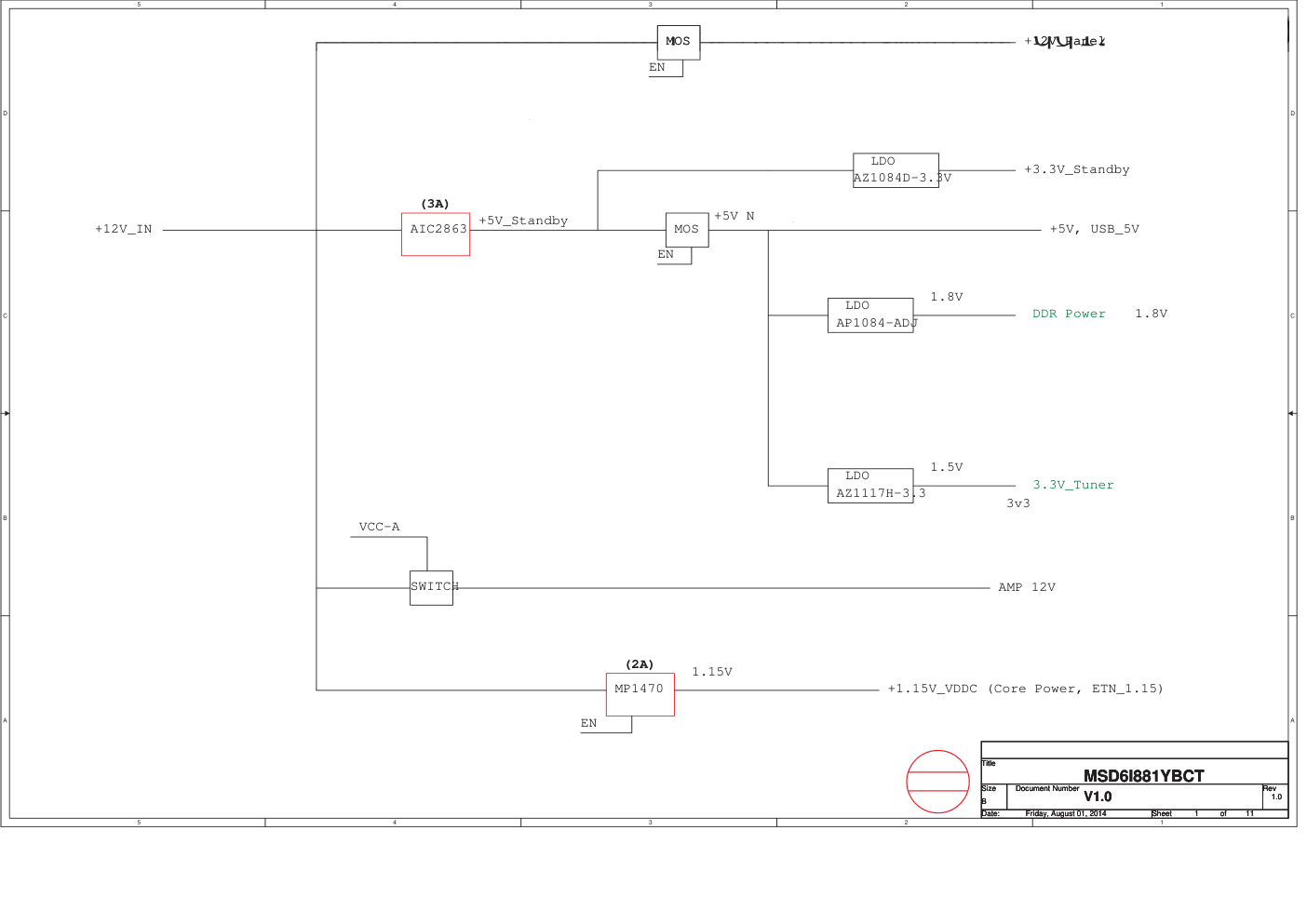Select the LDO AZ1084D-3.3V block
1307x924 pixels.
(x=896, y=170)
